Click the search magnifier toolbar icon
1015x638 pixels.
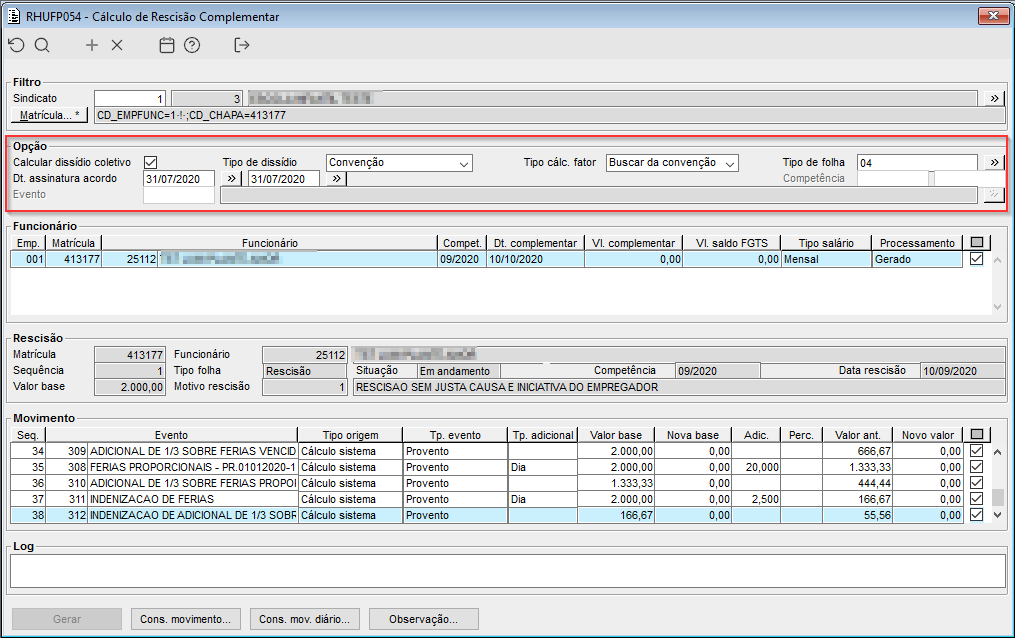pyautogui.click(x=42, y=45)
